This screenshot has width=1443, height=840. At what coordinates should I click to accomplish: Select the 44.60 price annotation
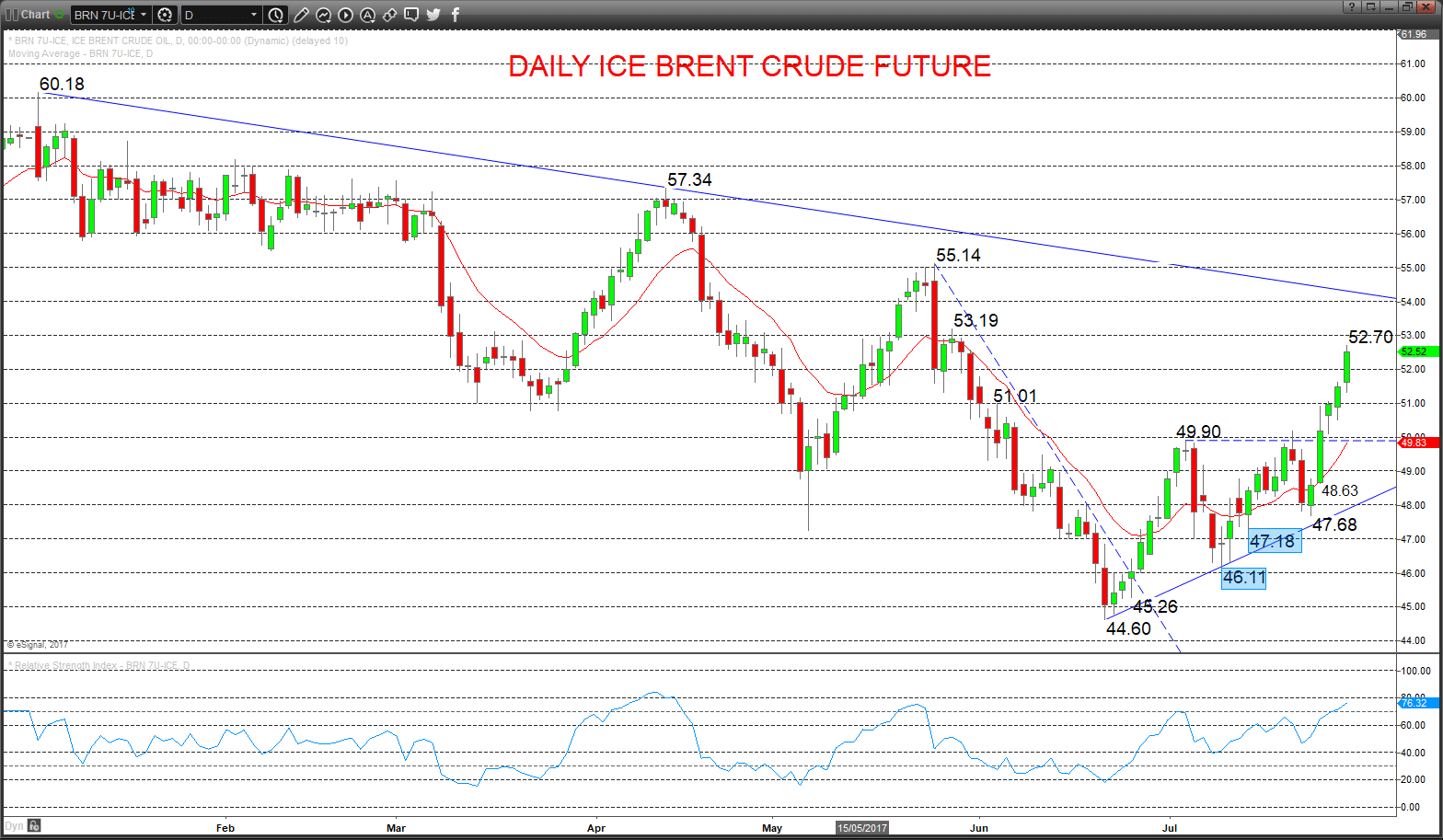[x=1128, y=628]
